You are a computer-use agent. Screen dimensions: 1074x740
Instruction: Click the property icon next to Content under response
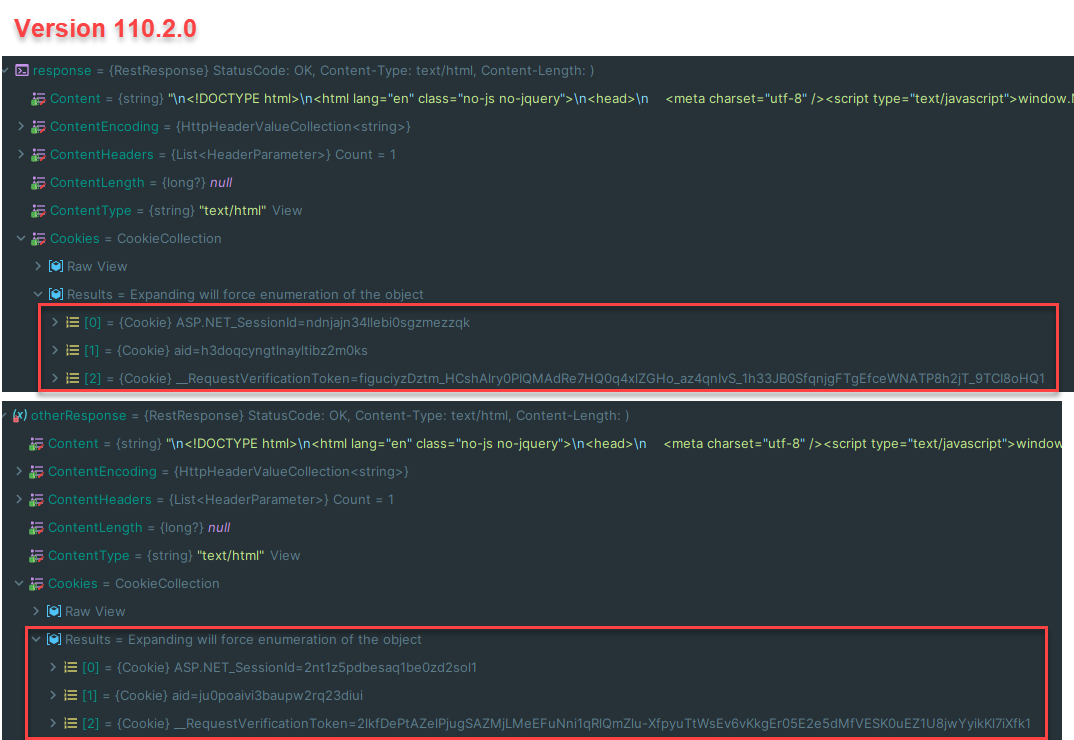[37, 98]
